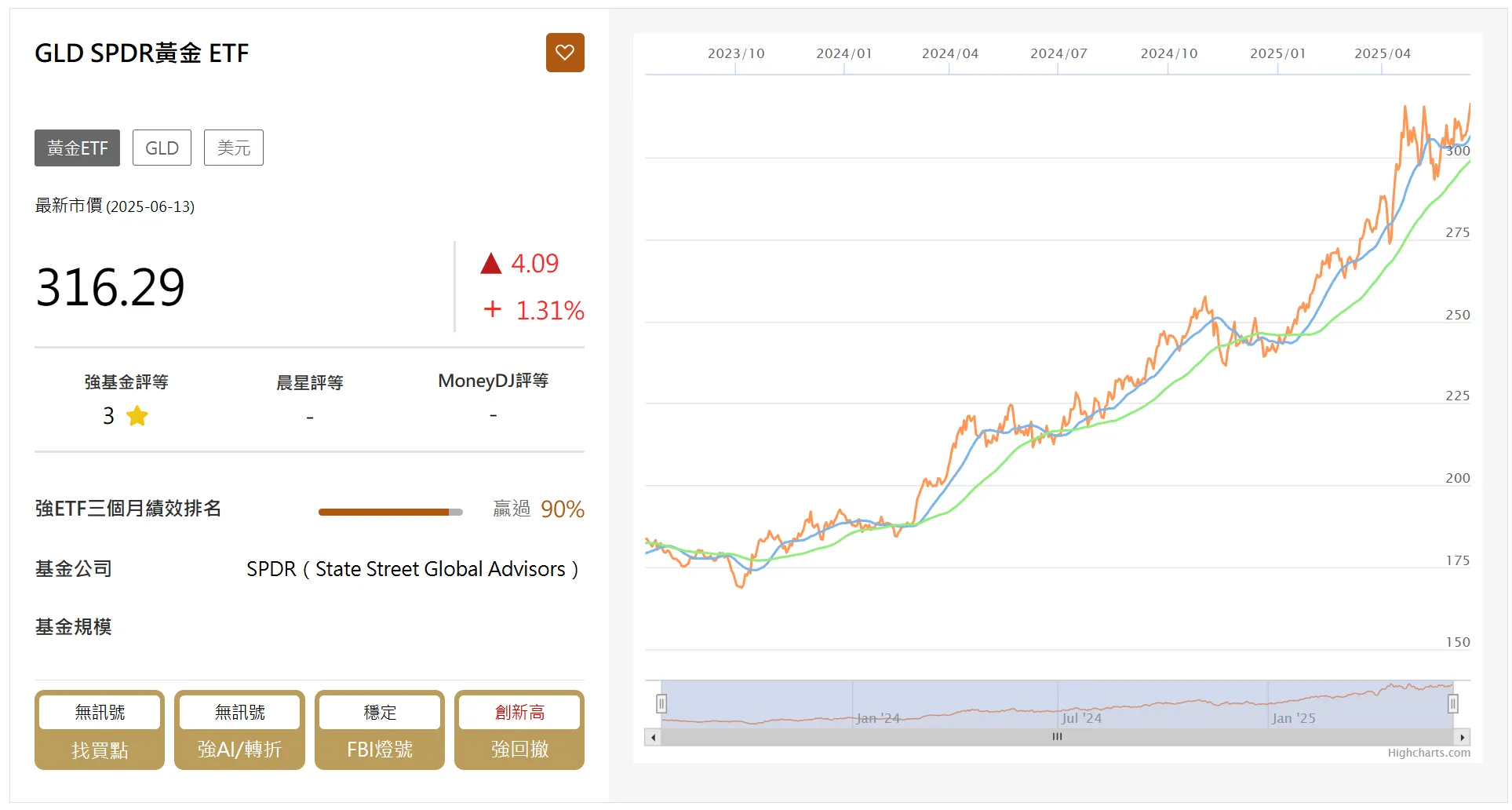The height and width of the screenshot is (810, 1512).
Task: Click the 基金規模 label
Action: tap(74, 627)
